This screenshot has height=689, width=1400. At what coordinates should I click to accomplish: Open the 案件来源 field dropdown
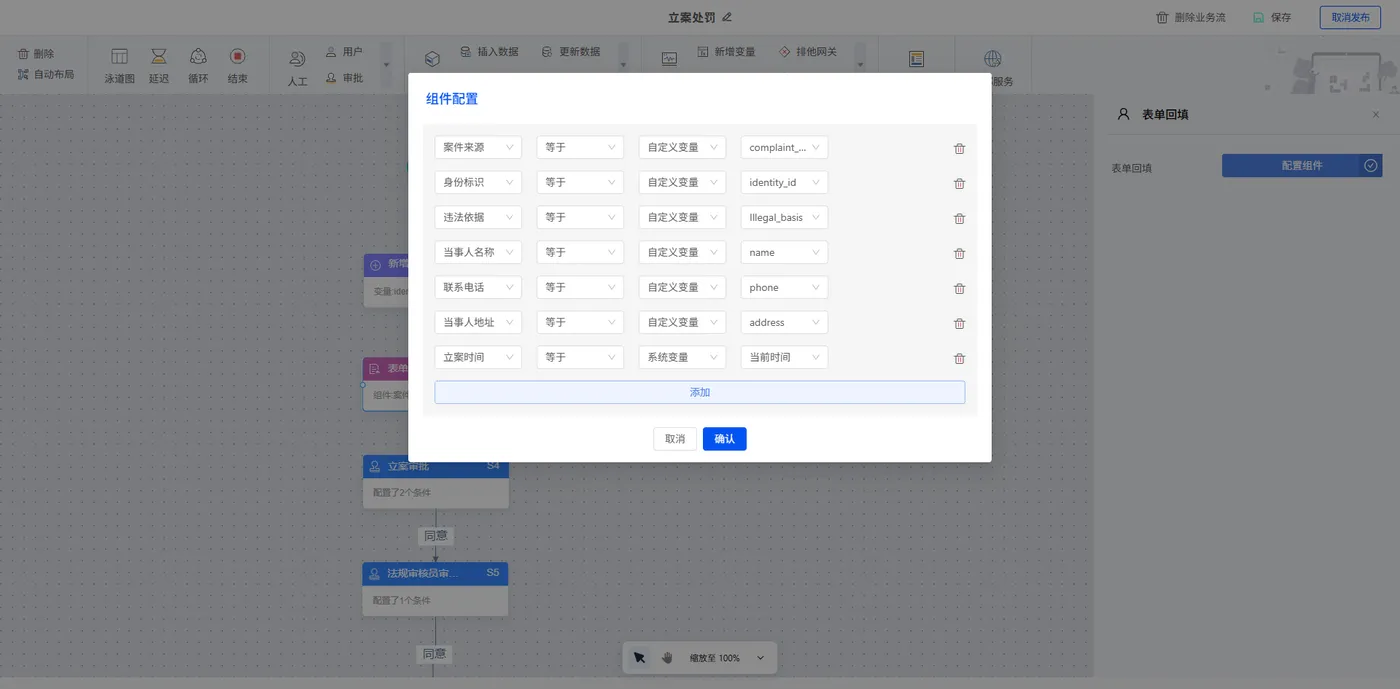pos(478,147)
